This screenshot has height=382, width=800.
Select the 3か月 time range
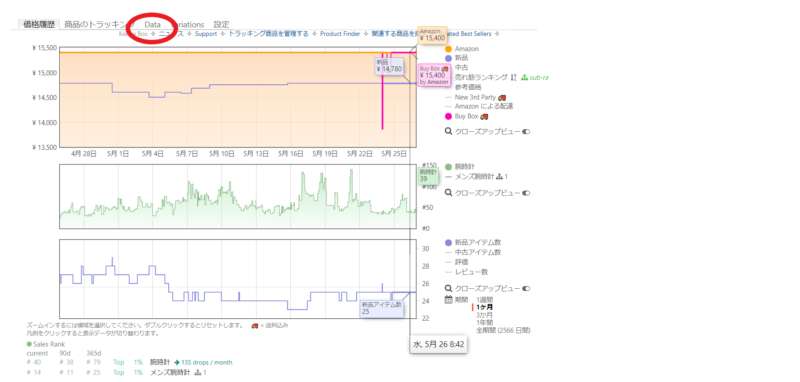(x=485, y=315)
